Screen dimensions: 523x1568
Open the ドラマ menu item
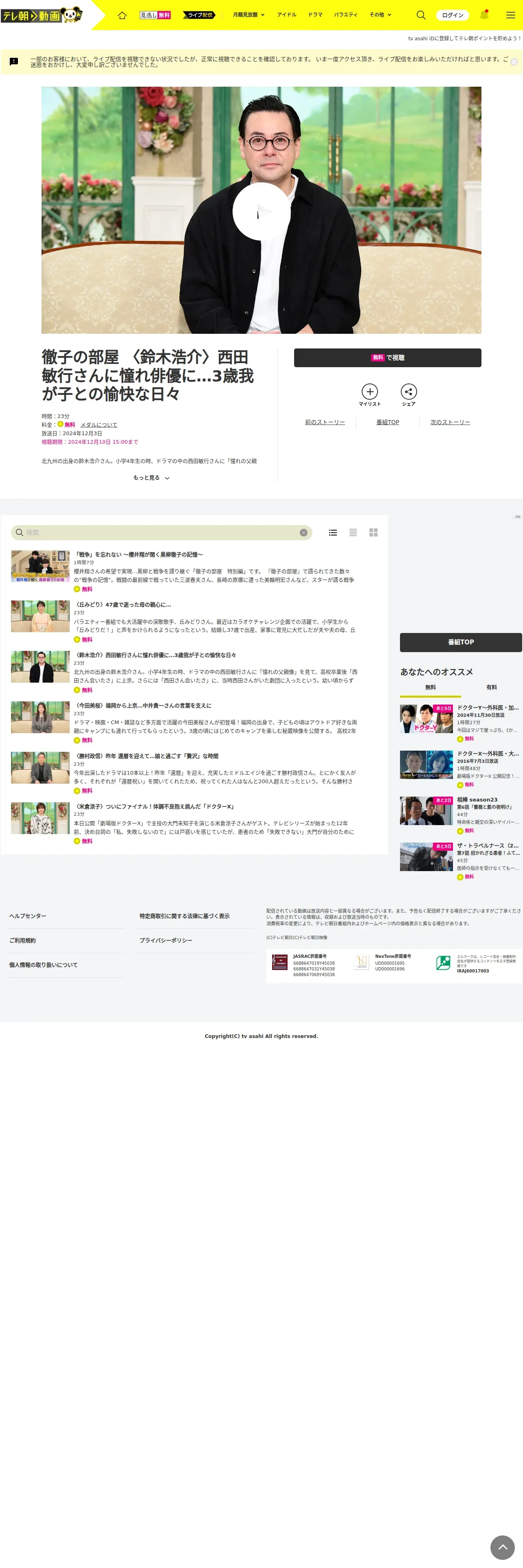[315, 15]
